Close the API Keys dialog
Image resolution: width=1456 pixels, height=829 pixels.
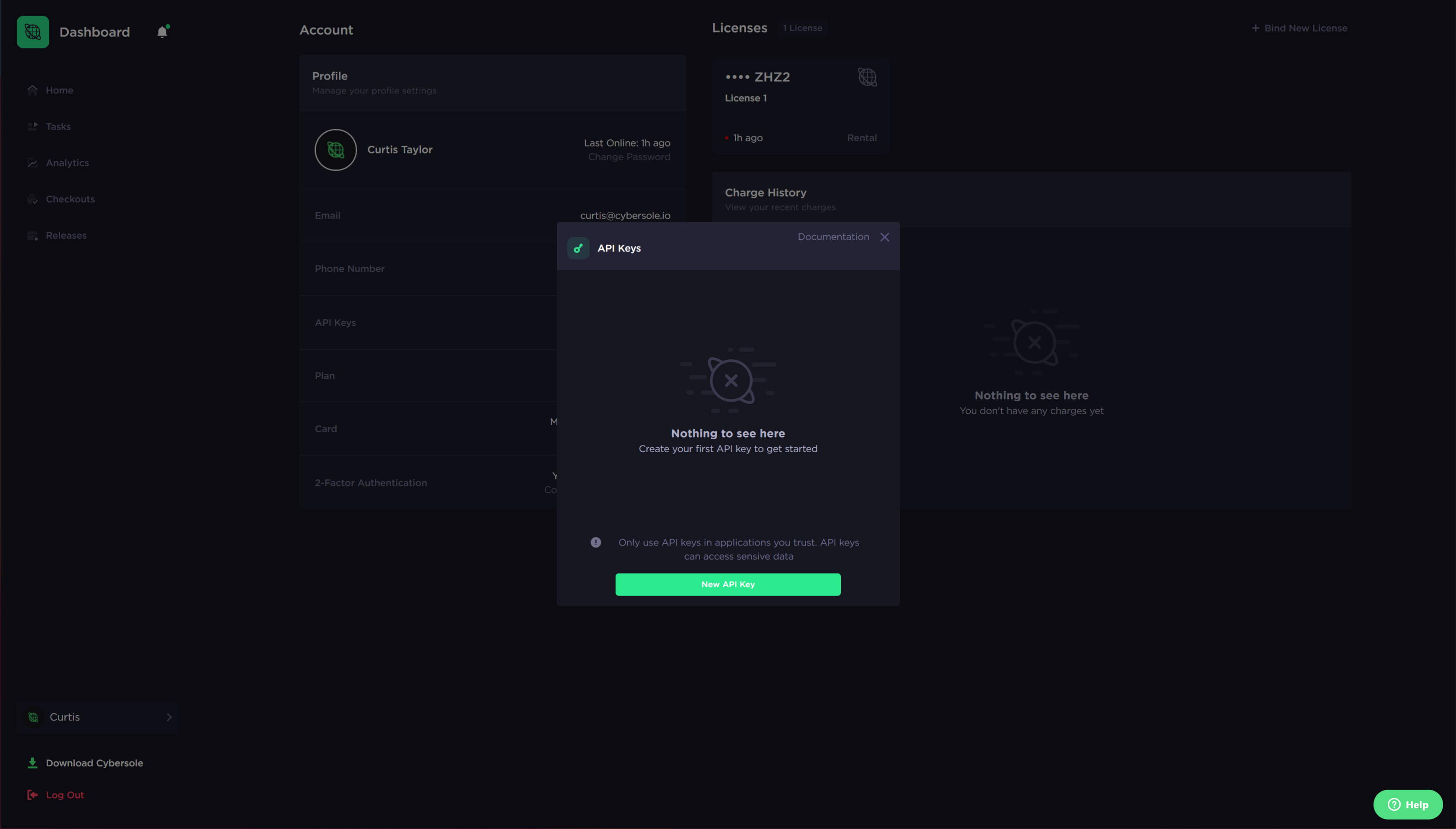point(885,237)
